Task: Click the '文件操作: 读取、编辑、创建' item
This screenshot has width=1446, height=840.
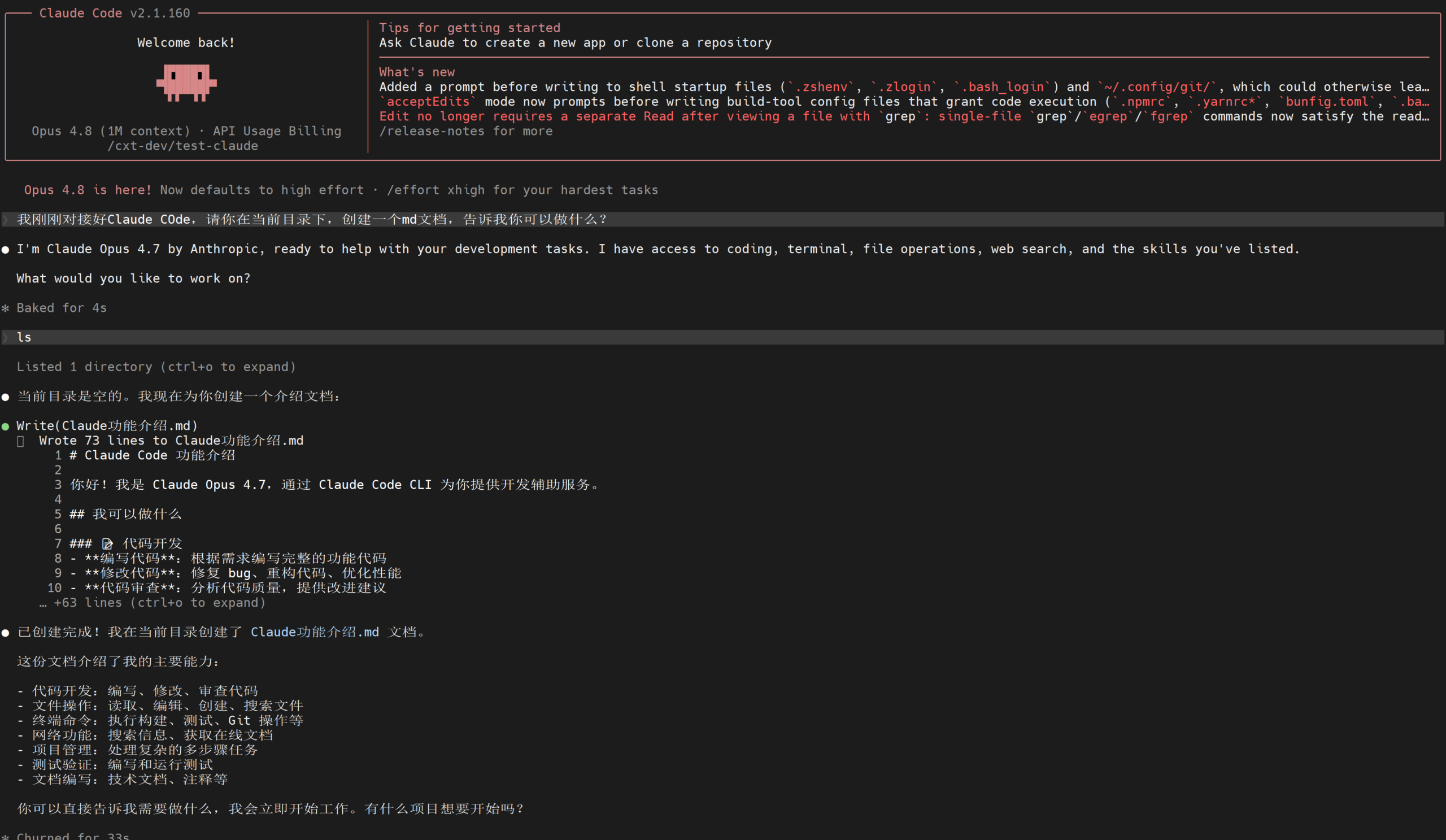Action: 160,706
